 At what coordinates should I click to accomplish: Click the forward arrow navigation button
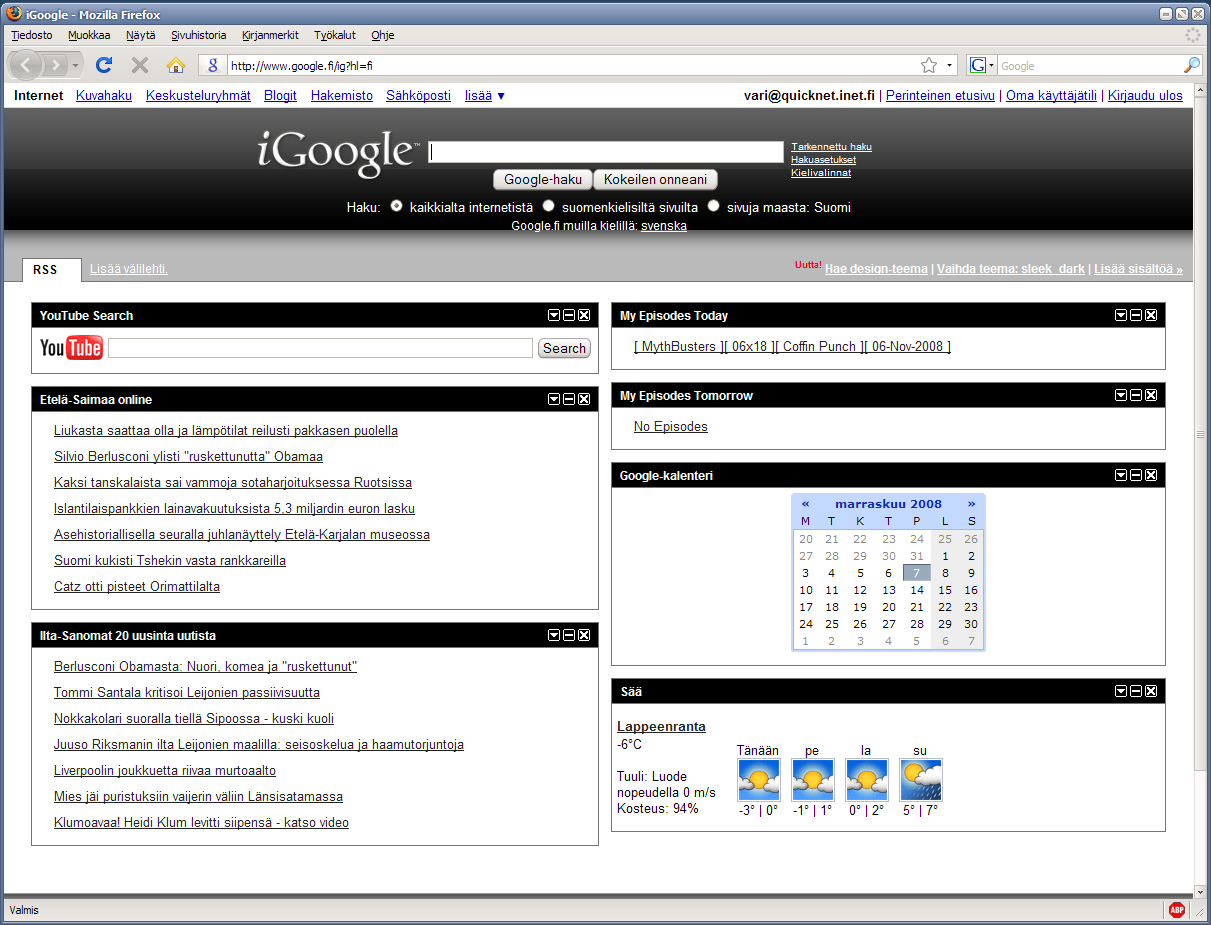point(56,65)
